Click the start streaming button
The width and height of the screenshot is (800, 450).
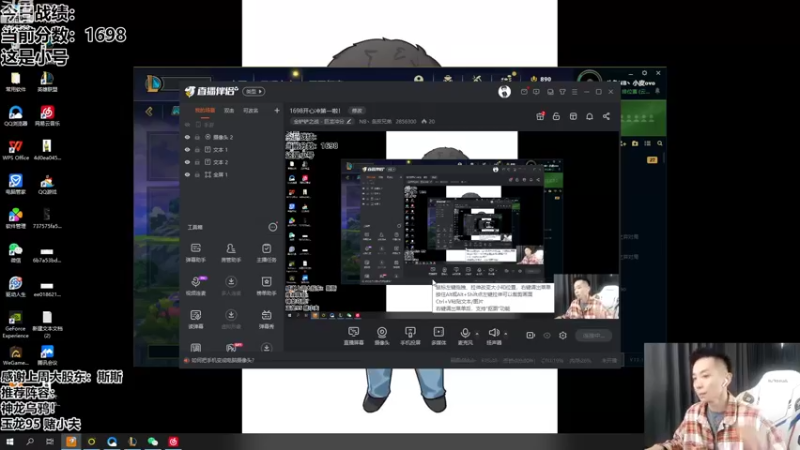(x=593, y=335)
